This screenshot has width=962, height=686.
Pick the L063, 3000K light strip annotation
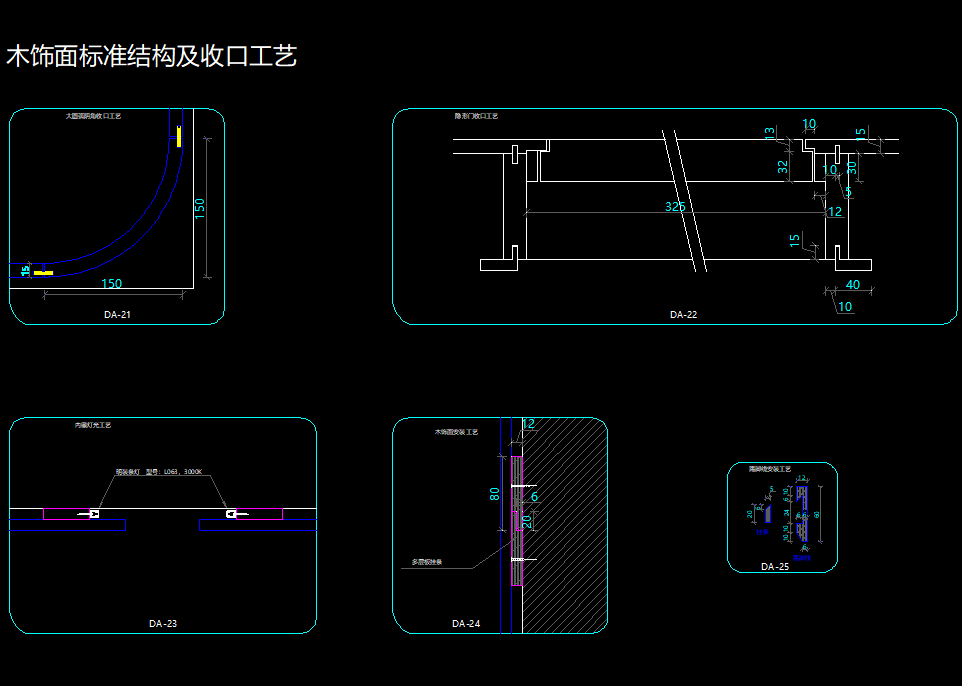click(x=158, y=471)
